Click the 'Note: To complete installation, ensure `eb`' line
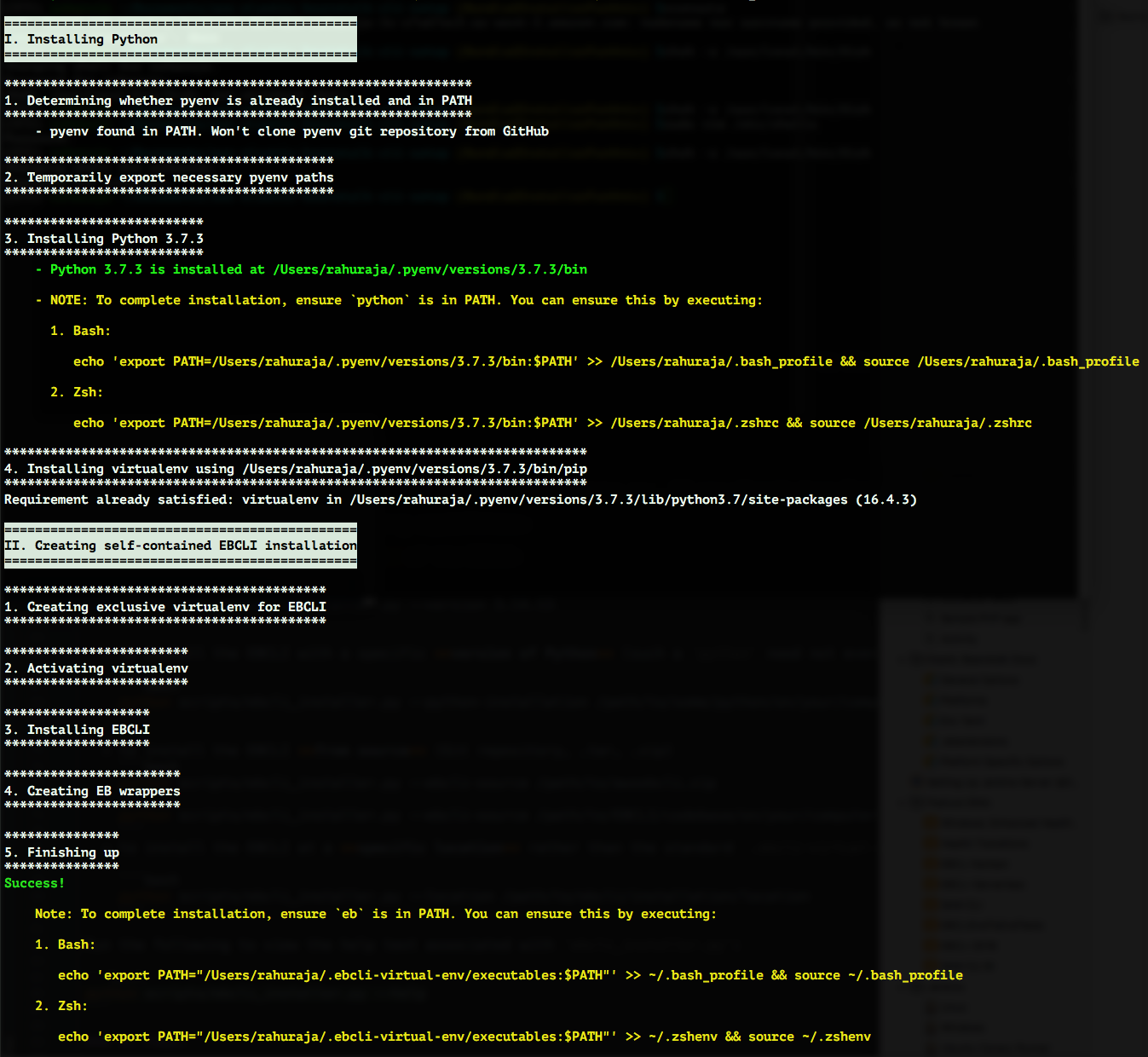Image resolution: width=1148 pixels, height=1057 pixels. (x=376, y=914)
